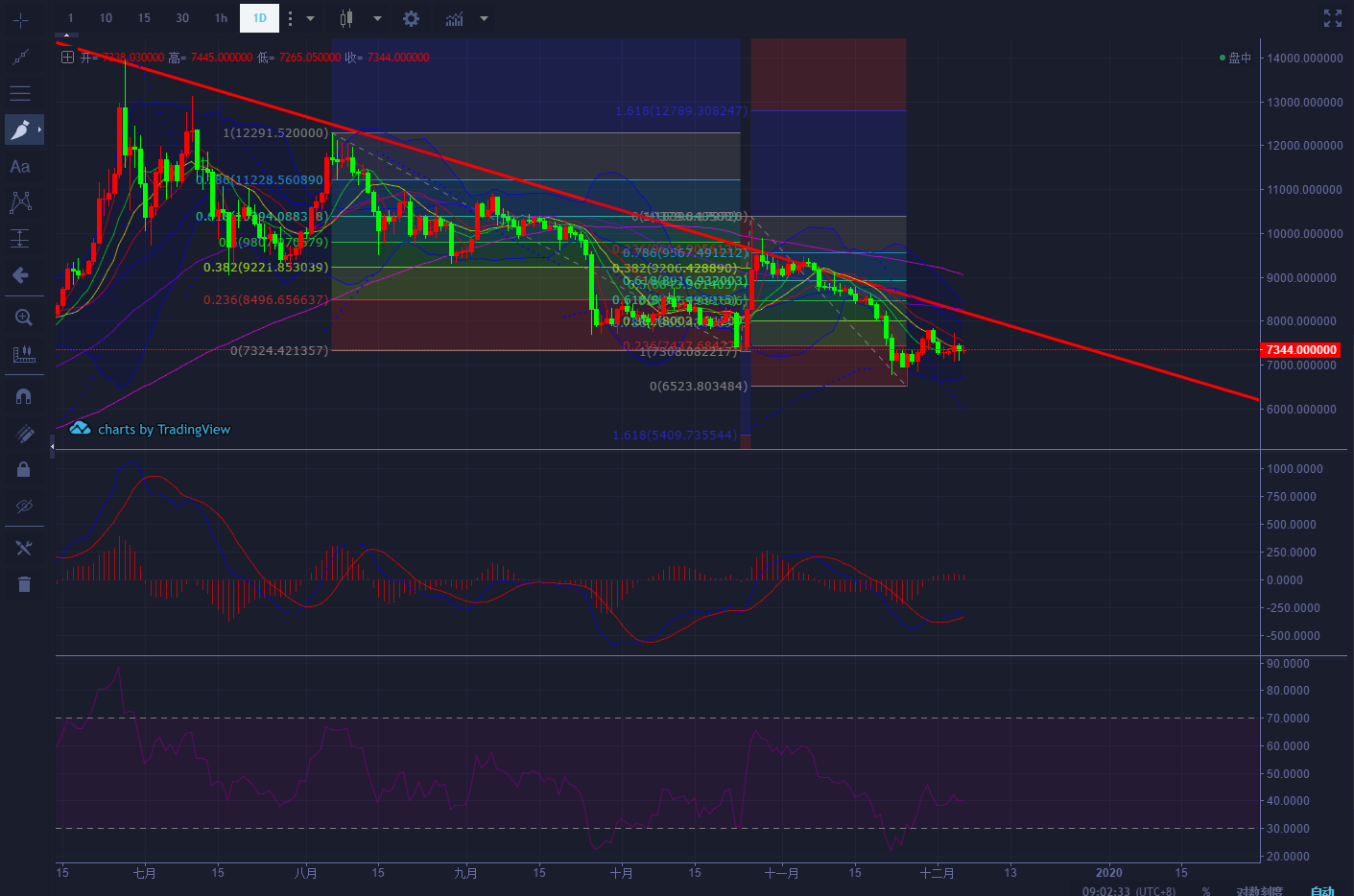Delete drawings with the trash icon
This screenshot has width=1354, height=896.
pyautogui.click(x=24, y=584)
